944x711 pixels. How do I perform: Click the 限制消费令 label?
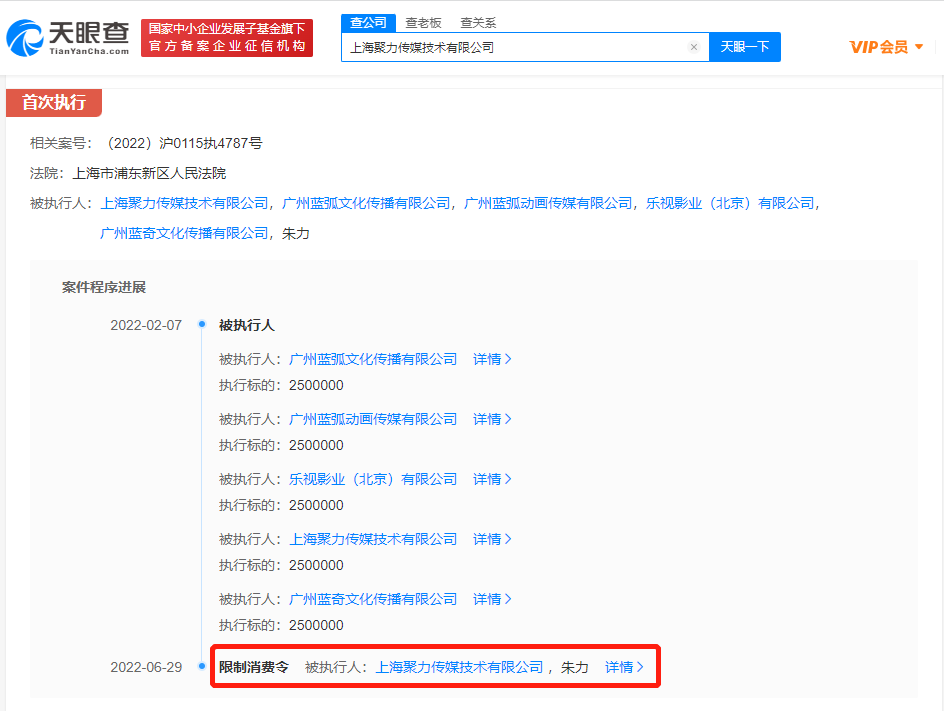click(x=253, y=667)
